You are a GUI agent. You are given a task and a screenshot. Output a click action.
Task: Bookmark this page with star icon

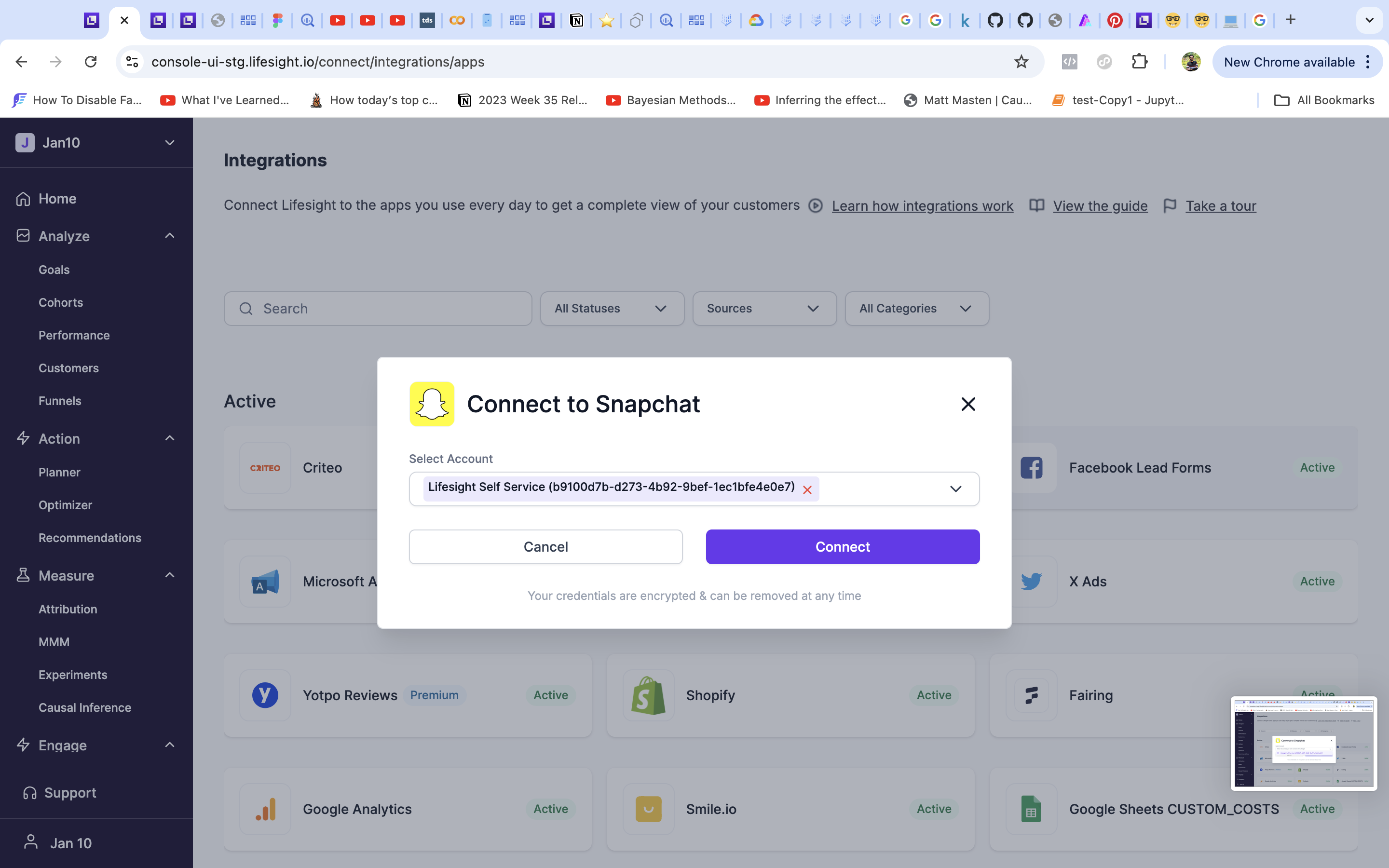[1021, 62]
